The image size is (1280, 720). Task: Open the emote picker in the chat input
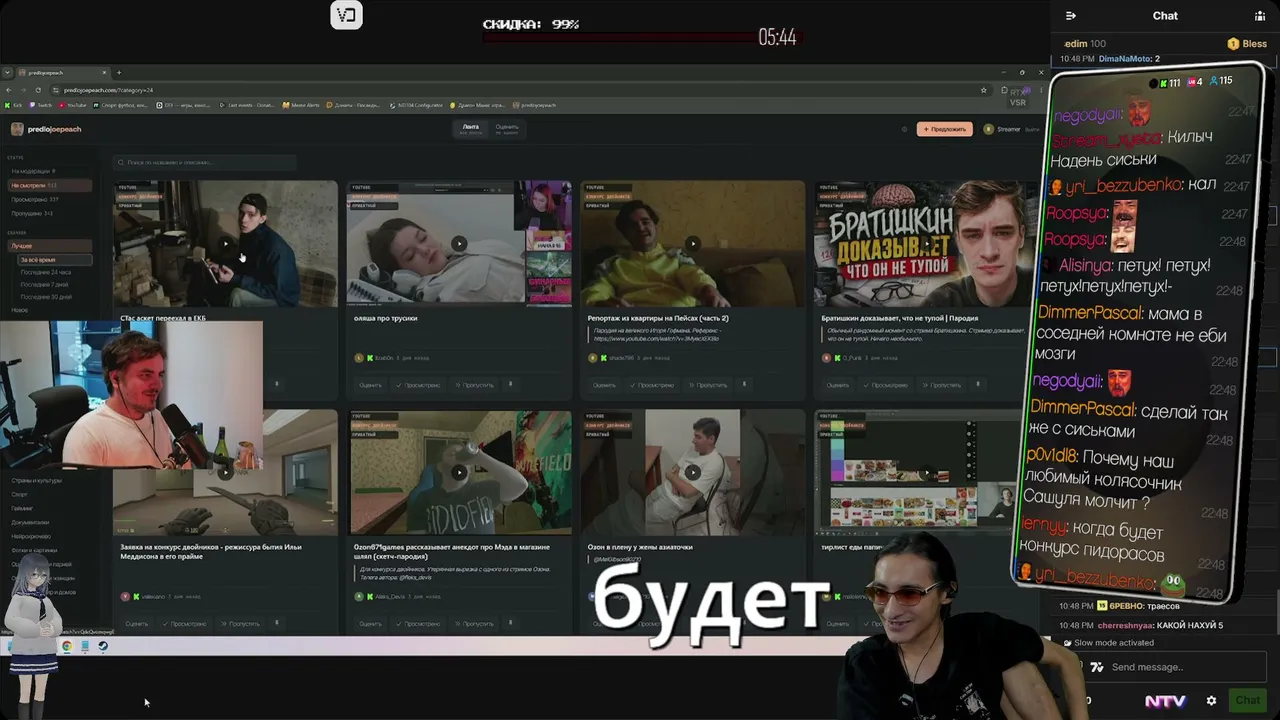pos(1097,667)
